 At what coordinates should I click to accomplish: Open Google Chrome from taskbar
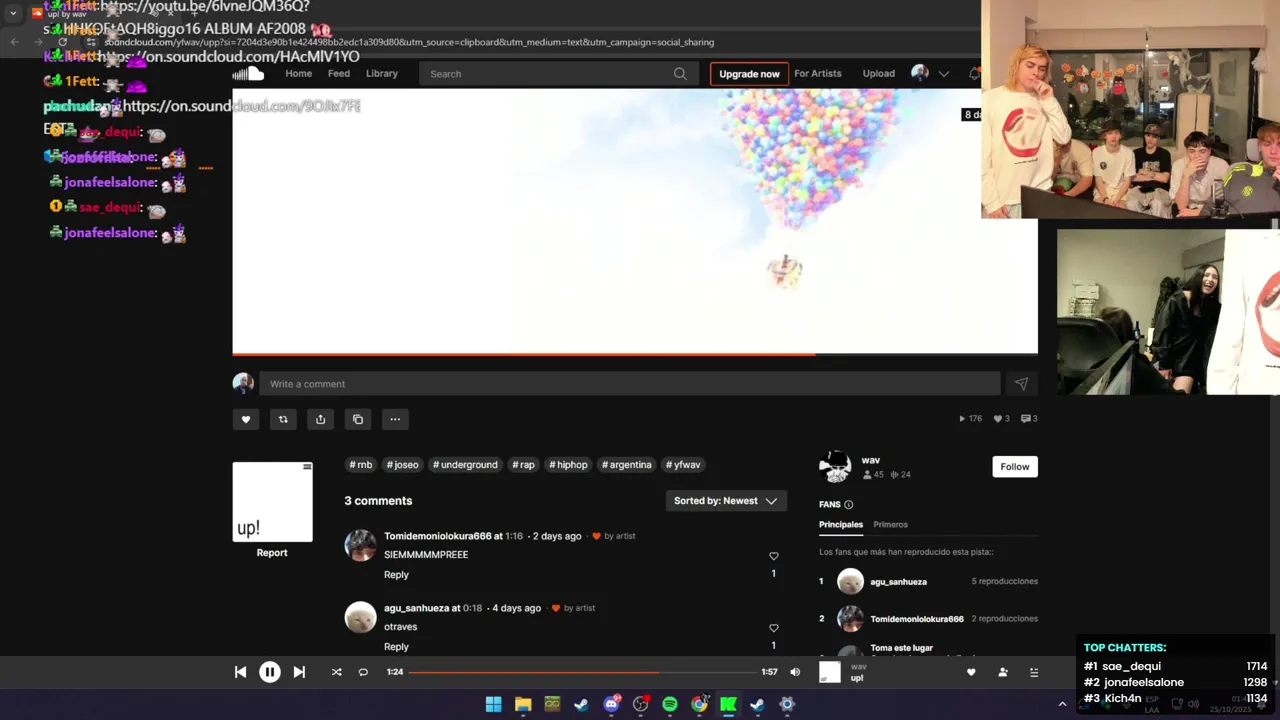pos(699,704)
